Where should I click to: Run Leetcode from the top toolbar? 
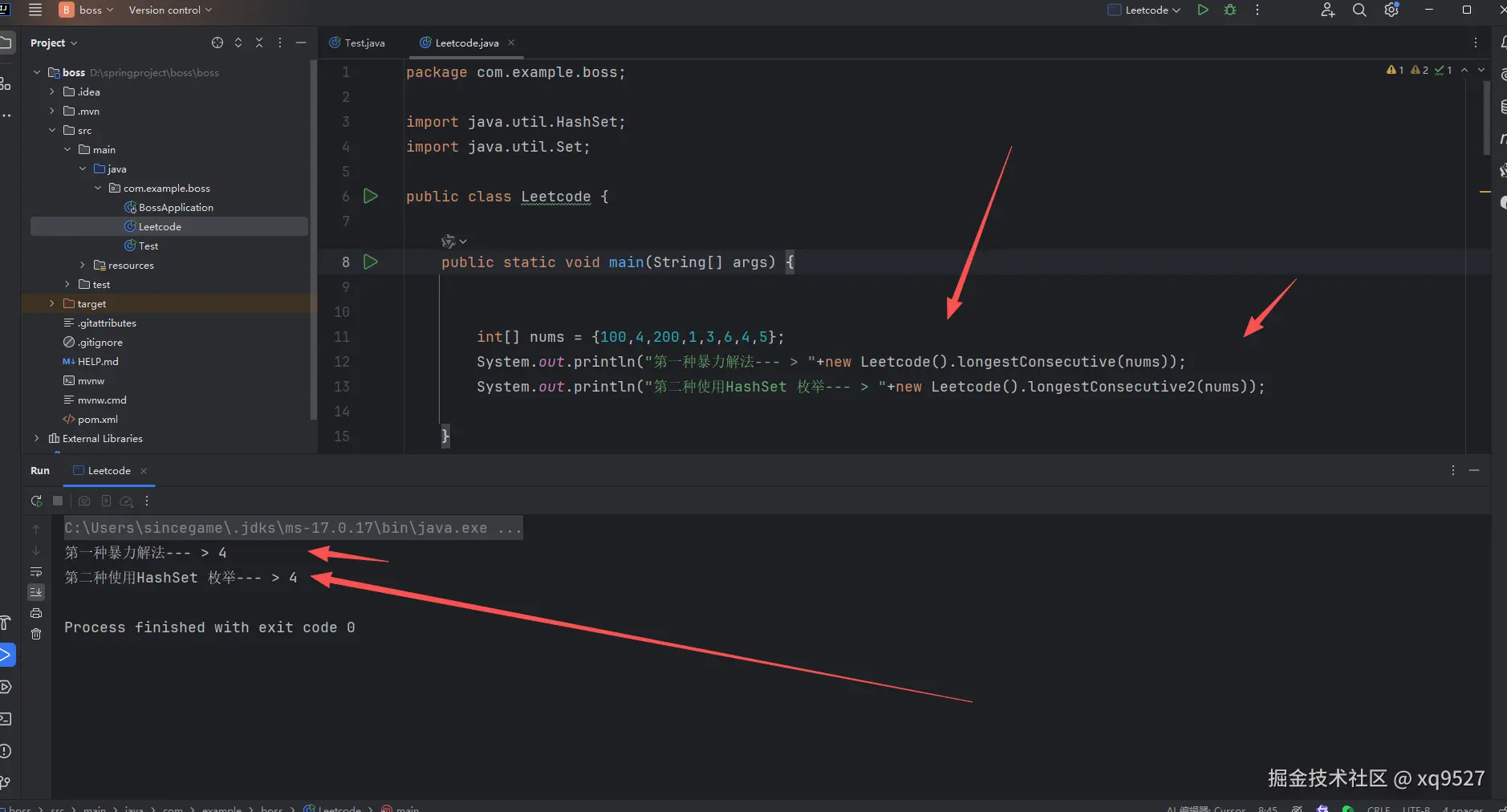(x=1203, y=10)
